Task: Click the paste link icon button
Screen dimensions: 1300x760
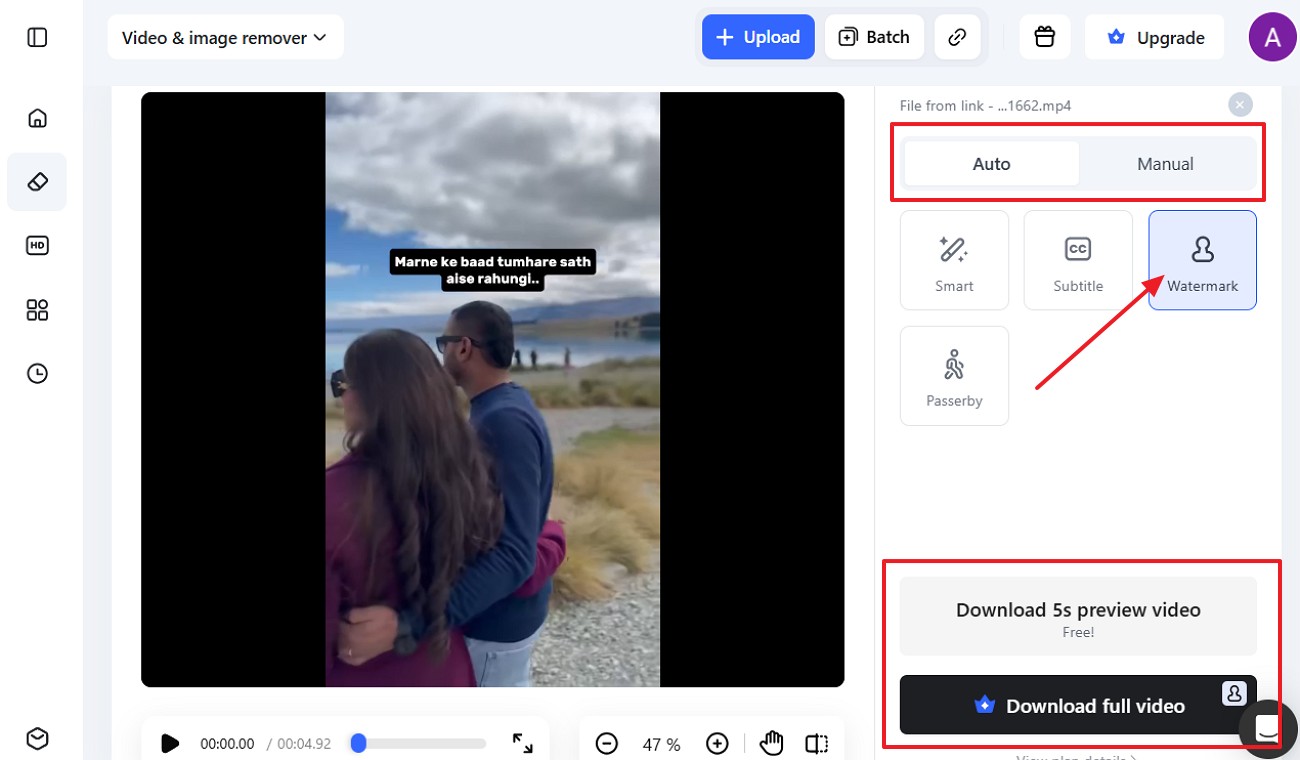Action: [x=957, y=37]
